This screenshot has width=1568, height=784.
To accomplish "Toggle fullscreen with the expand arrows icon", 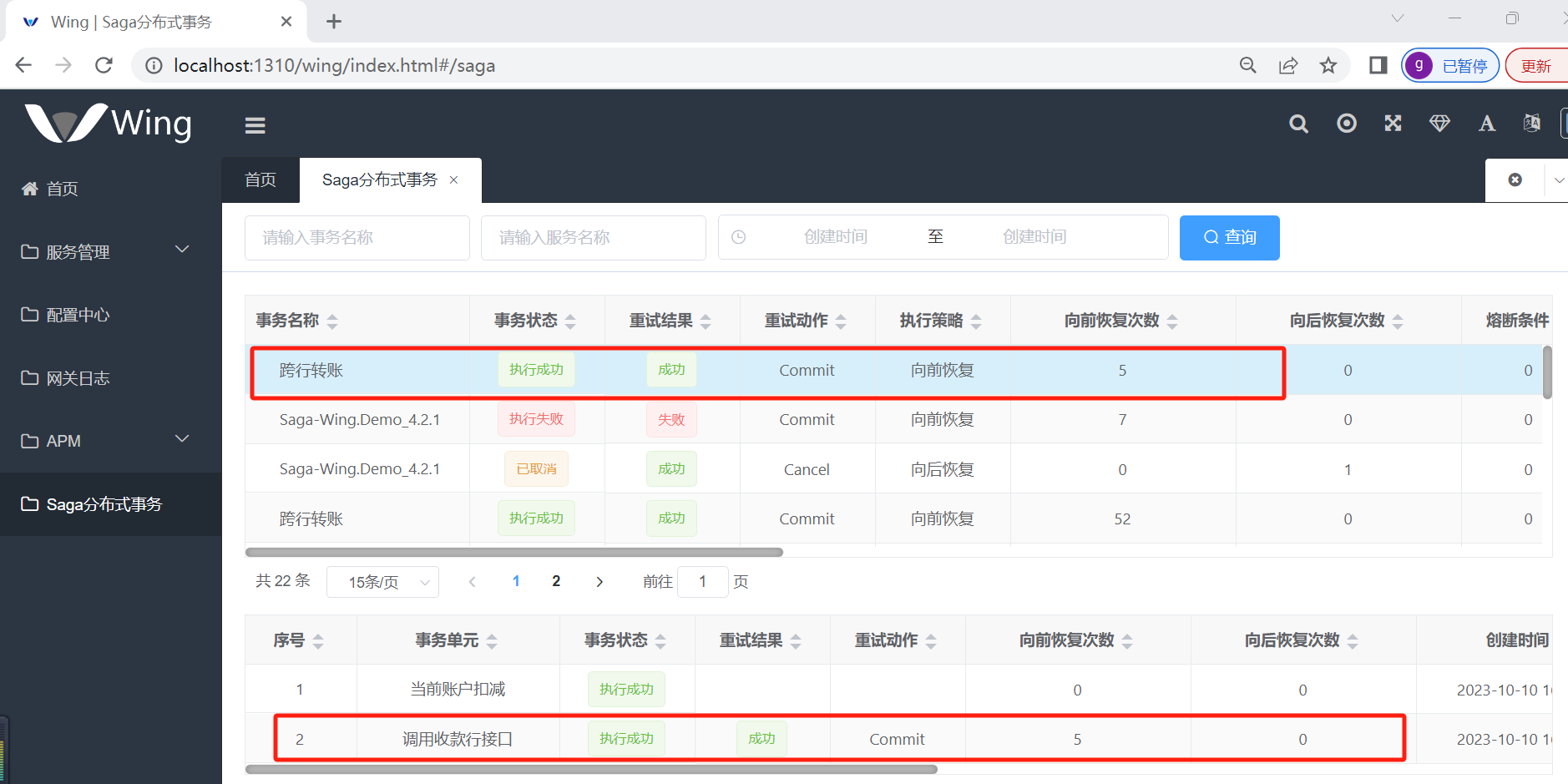I will point(1393,124).
